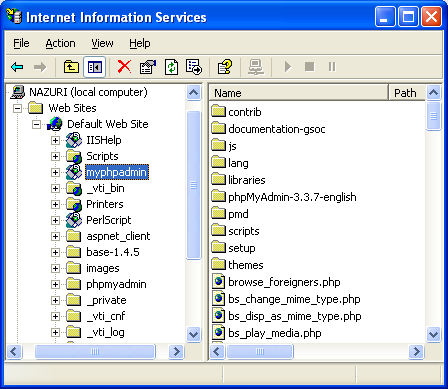Click the Pause item icon
The height and width of the screenshot is (389, 448).
click(332, 67)
